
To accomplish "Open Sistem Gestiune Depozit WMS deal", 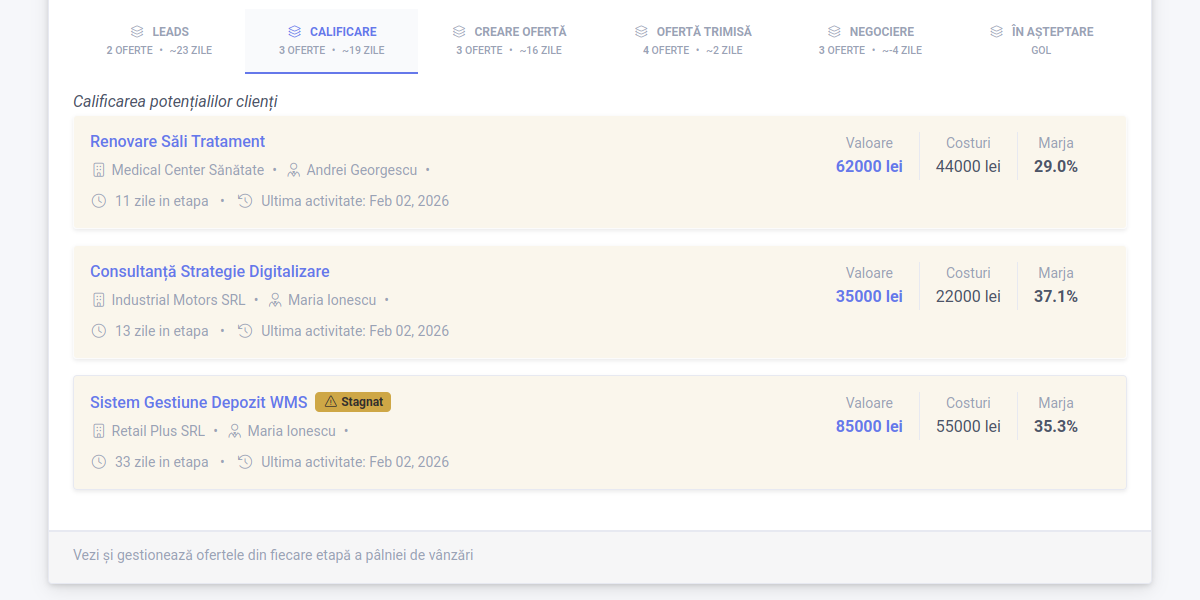I will [x=198, y=402].
